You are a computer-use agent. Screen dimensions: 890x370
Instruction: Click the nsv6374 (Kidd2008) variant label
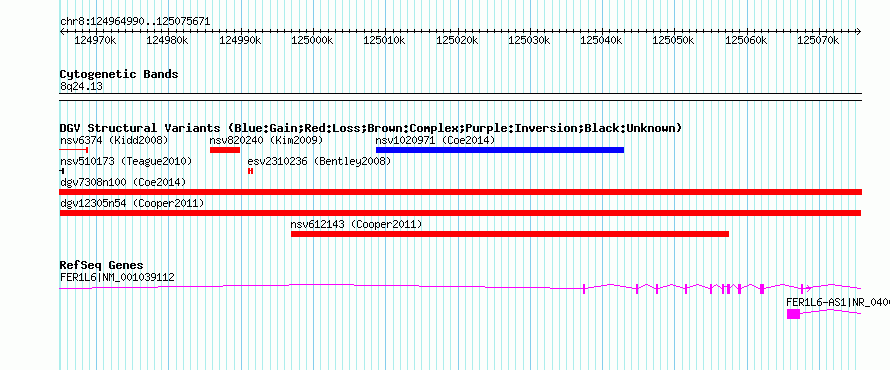click(114, 140)
